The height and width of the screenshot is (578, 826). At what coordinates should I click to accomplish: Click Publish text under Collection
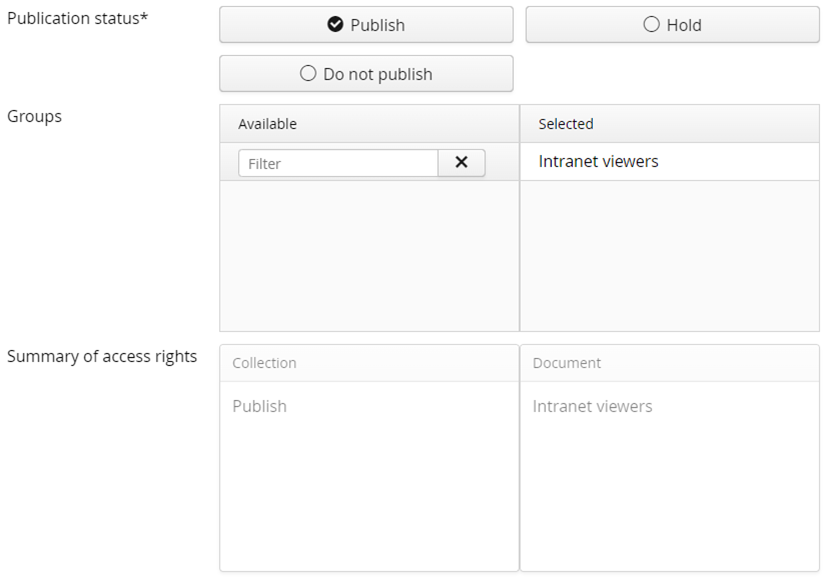(x=259, y=406)
